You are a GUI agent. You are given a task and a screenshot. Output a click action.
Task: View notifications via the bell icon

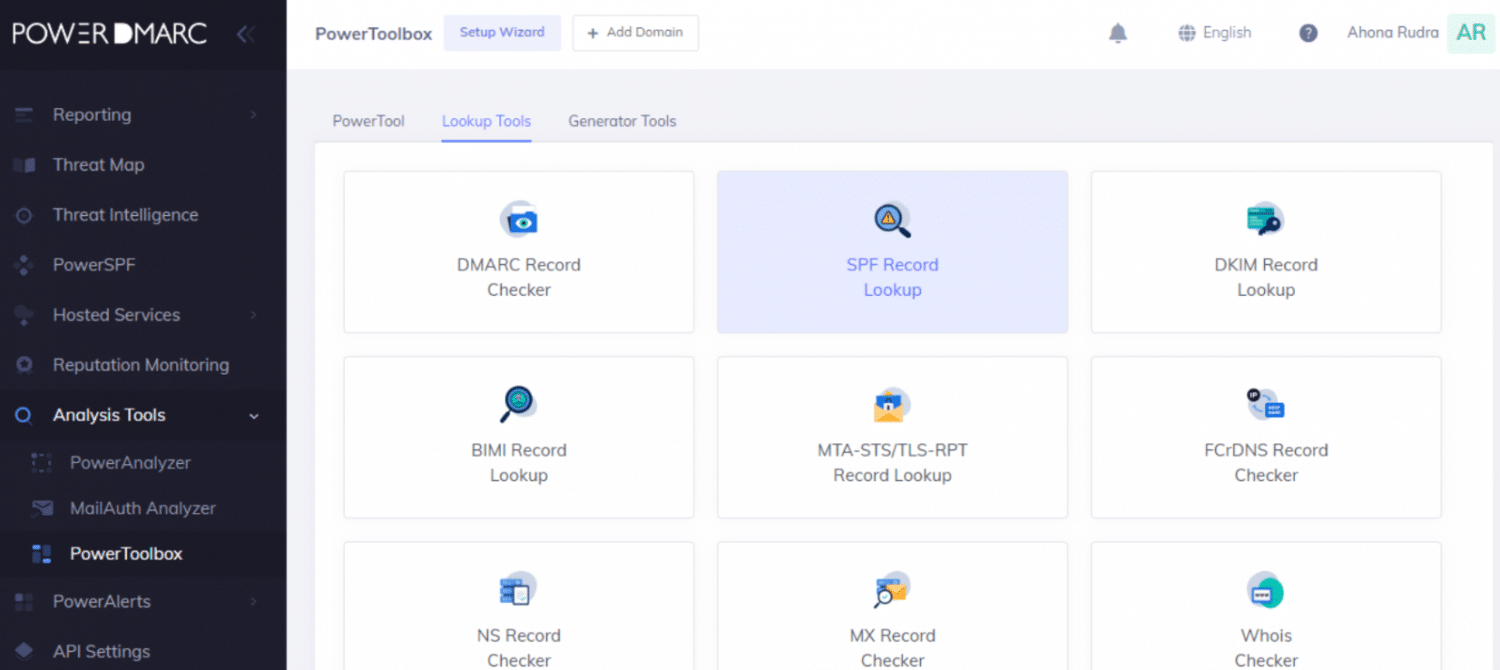coord(1118,33)
